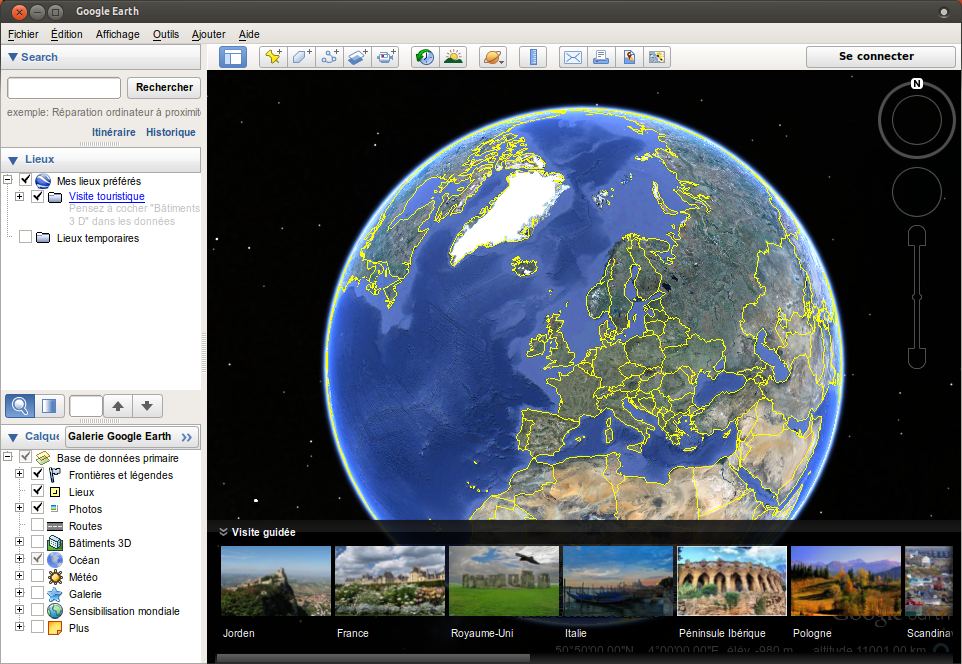
Task: Click the print icon in toolbar
Action: click(601, 57)
